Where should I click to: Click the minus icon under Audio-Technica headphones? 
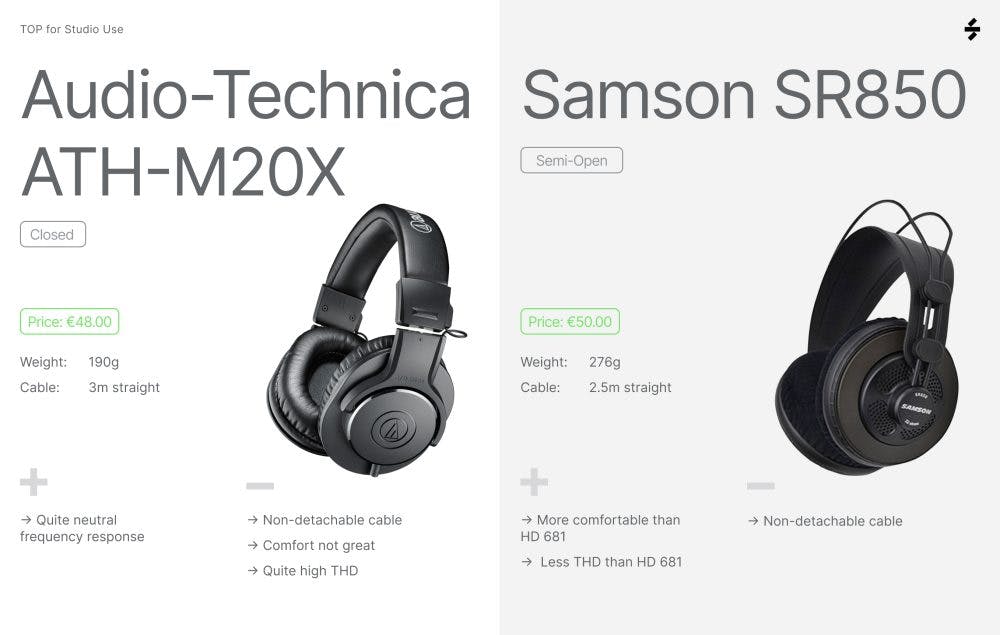(x=260, y=487)
